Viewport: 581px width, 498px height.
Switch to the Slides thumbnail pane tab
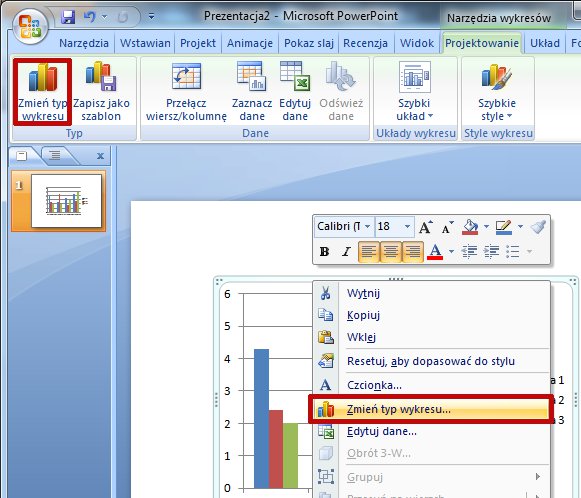tap(22, 156)
